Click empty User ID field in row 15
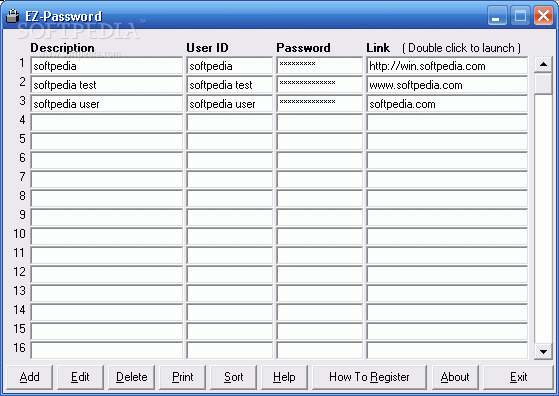Image resolution: width=559 pixels, height=396 pixels. pos(230,332)
